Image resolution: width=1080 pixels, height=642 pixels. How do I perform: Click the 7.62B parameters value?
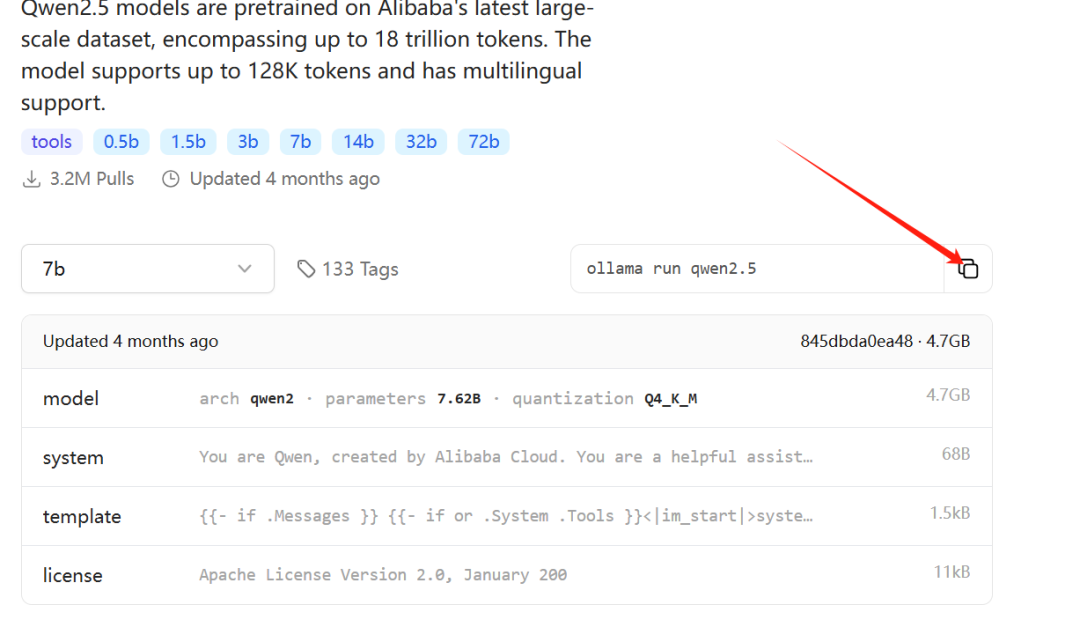[x=459, y=399]
